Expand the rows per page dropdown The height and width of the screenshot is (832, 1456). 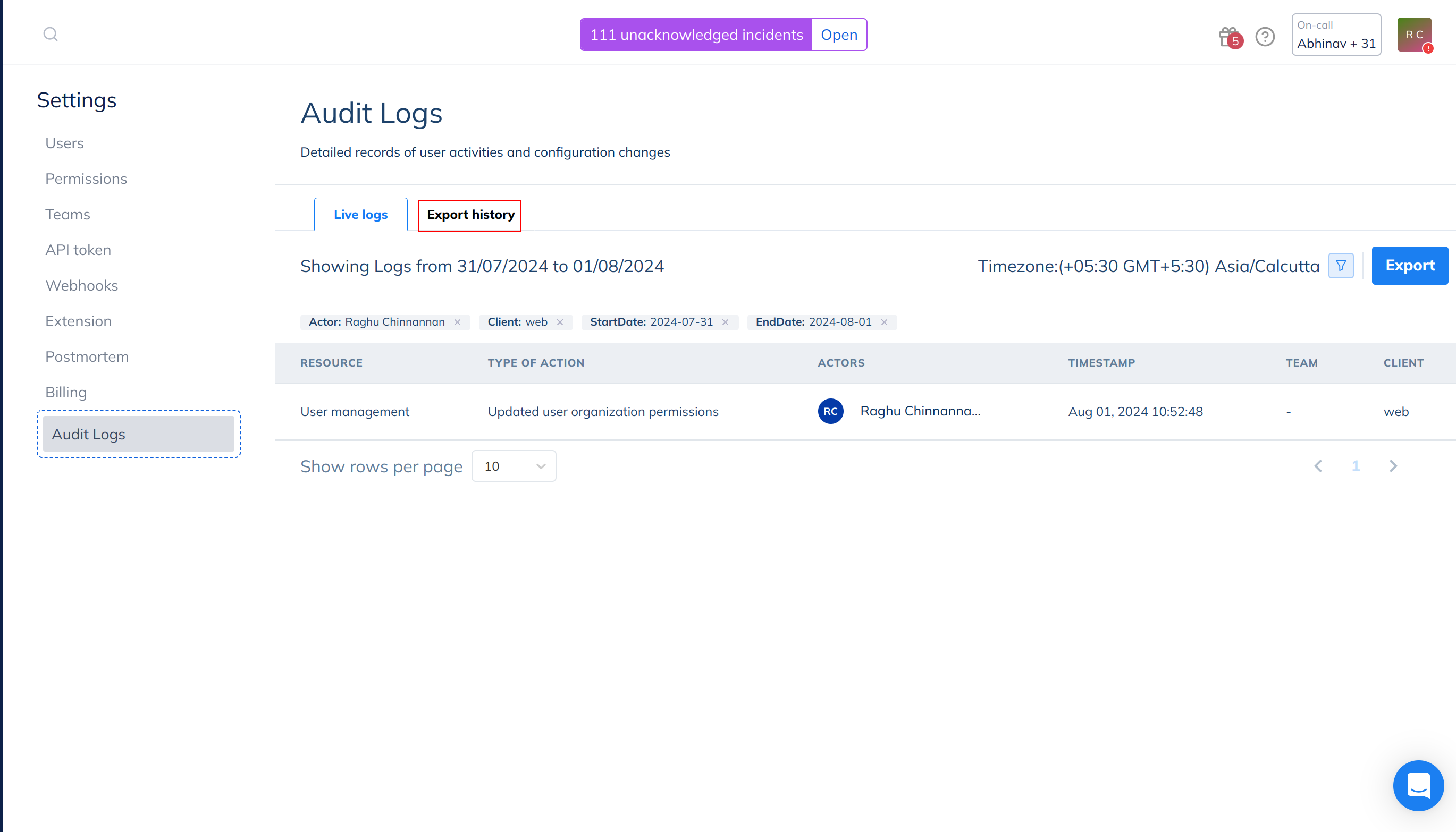[514, 466]
